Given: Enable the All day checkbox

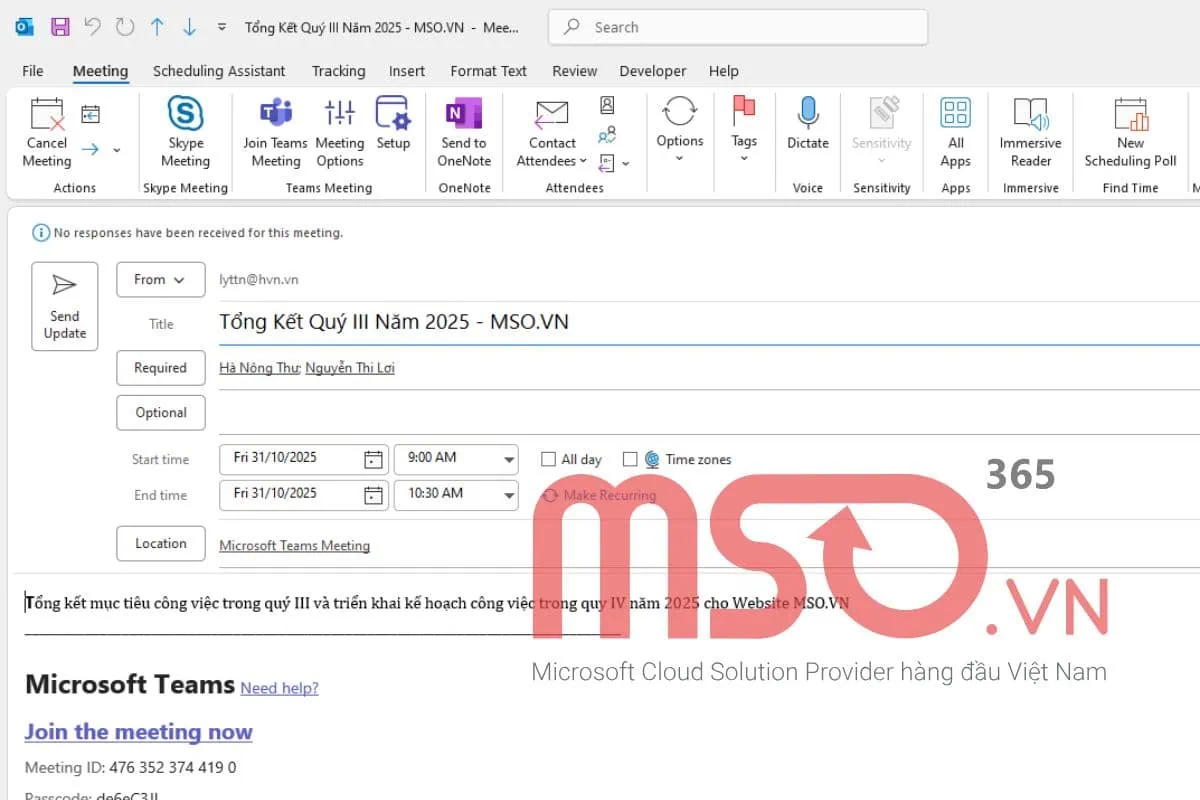Looking at the screenshot, I should click(x=548, y=459).
